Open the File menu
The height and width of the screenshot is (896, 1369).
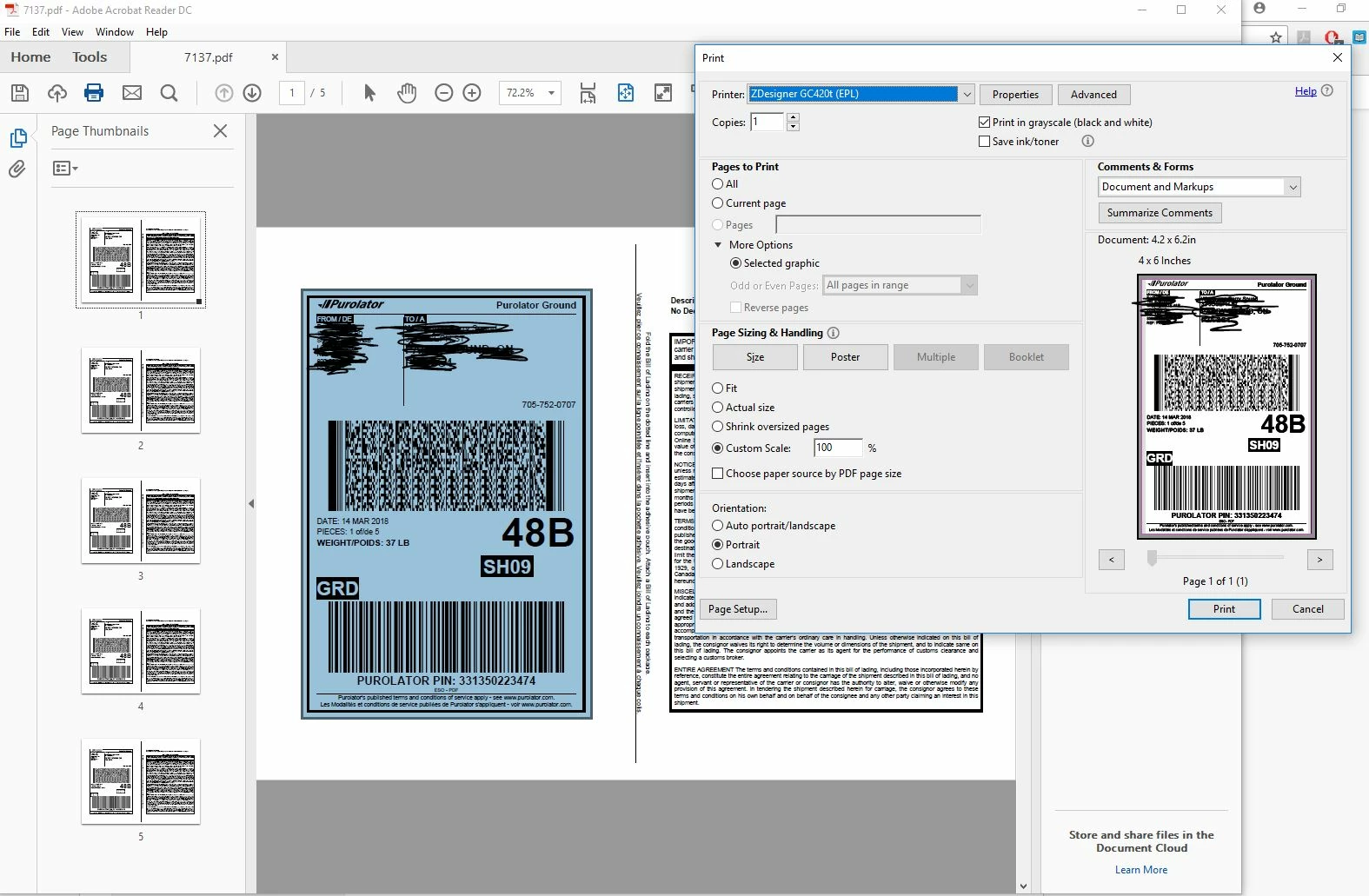pos(12,32)
